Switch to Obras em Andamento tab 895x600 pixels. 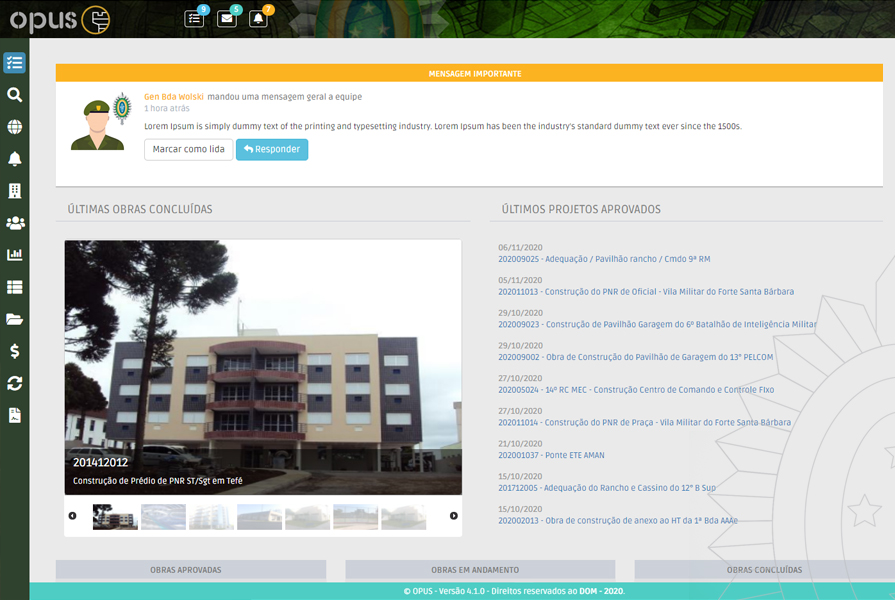[480, 570]
